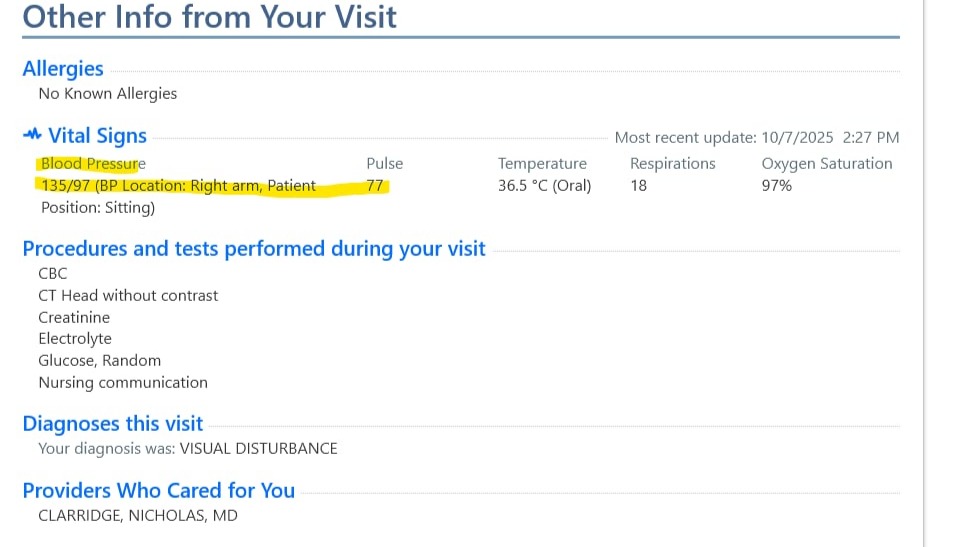This screenshot has width=969, height=547.
Task: Open the Allergies section heading
Action: click(x=63, y=68)
